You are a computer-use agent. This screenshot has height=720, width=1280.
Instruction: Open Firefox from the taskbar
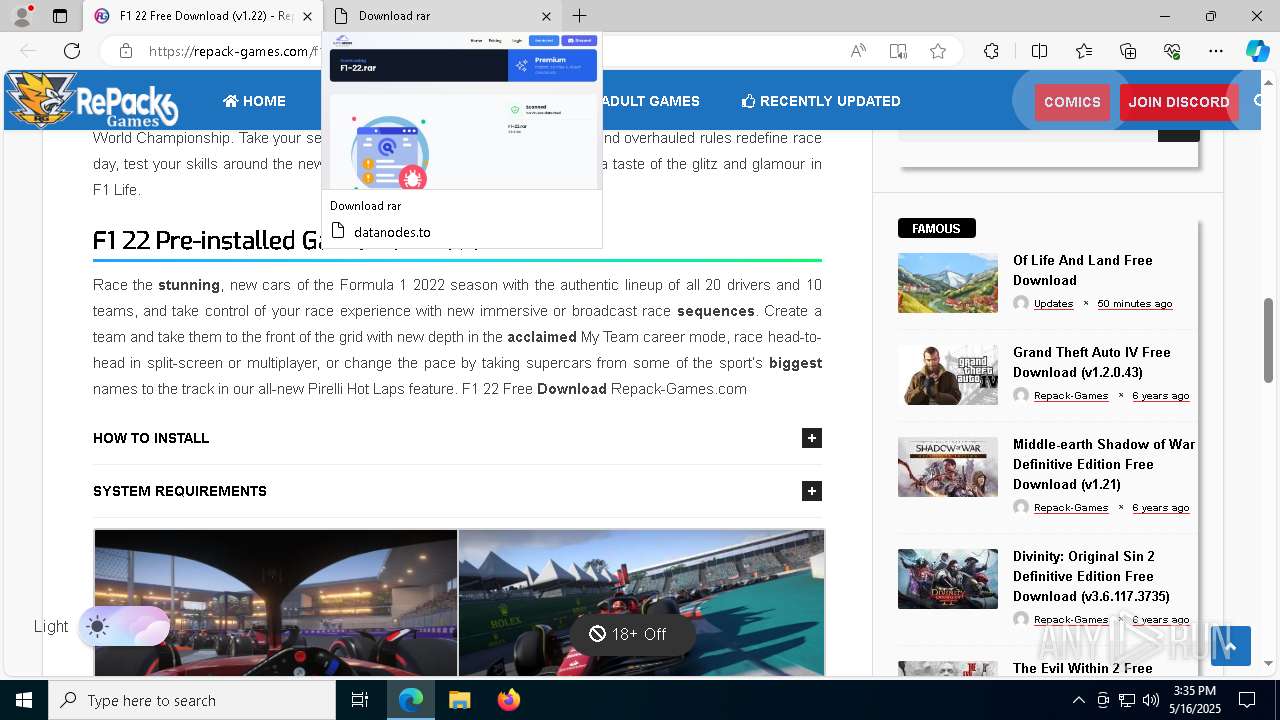[509, 700]
